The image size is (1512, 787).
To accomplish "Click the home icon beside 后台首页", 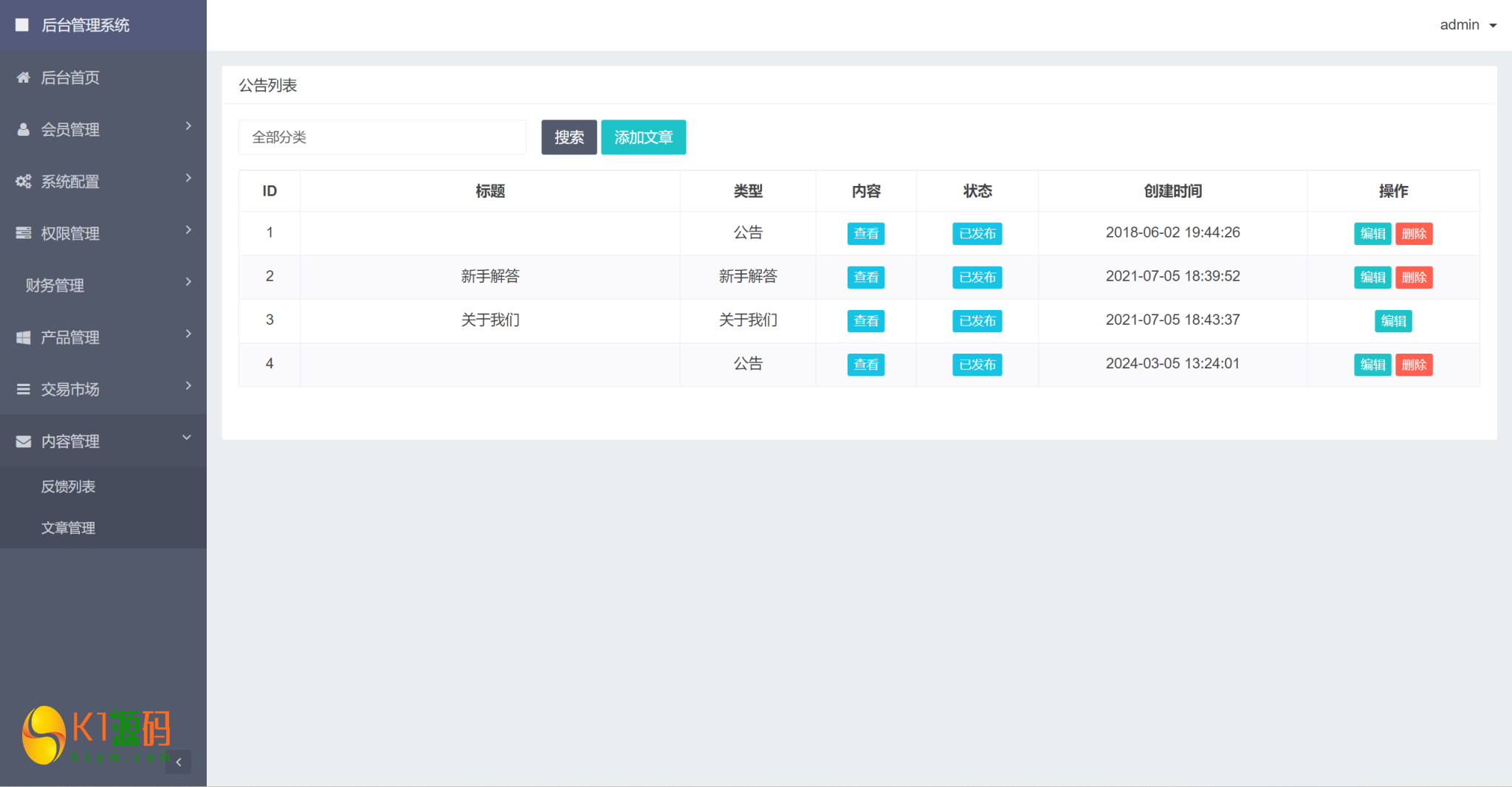I will tap(24, 78).
